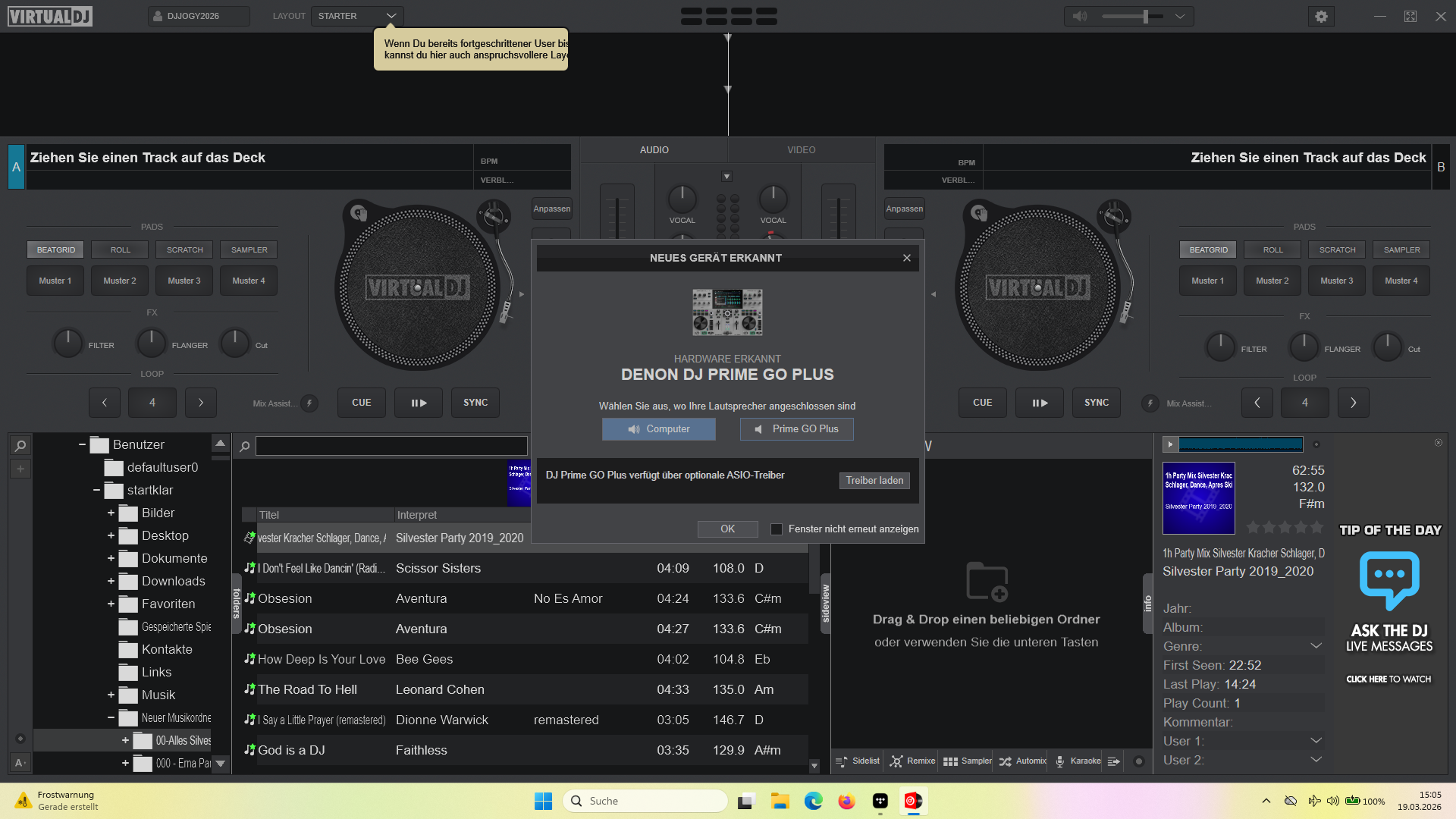Open the STARTER layout dropdown
The image size is (1456, 819).
357,16
